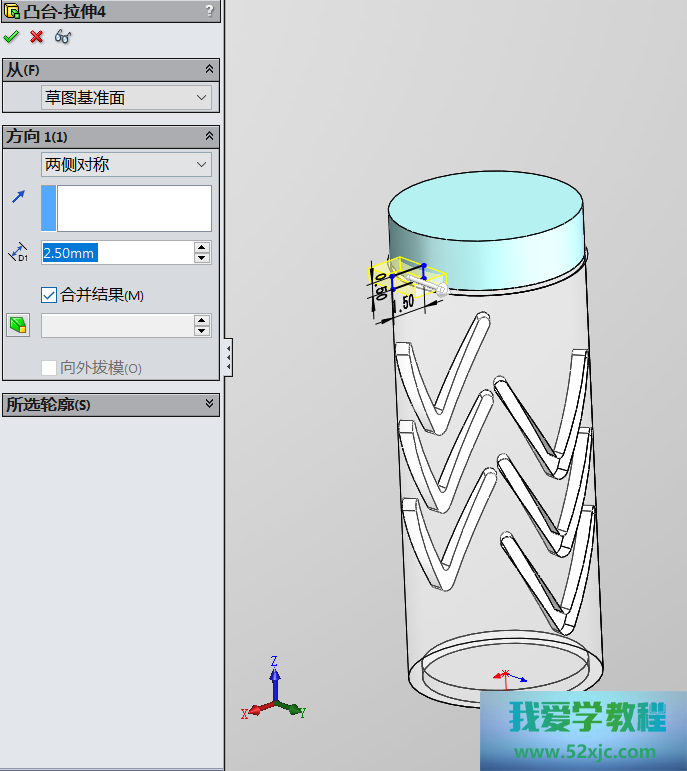The height and width of the screenshot is (771, 687).
Task: Click the direction selection box
Action: tap(134, 208)
